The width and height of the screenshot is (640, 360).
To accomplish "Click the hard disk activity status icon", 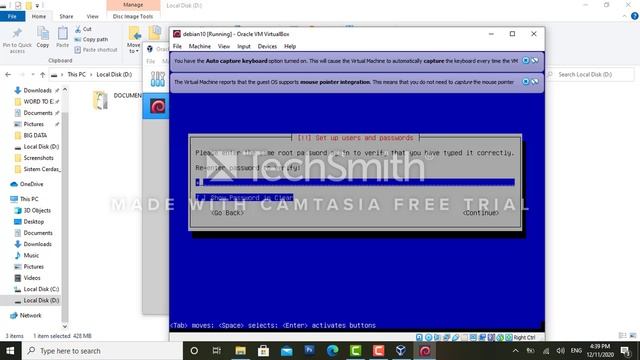I will pyautogui.click(x=419, y=338).
